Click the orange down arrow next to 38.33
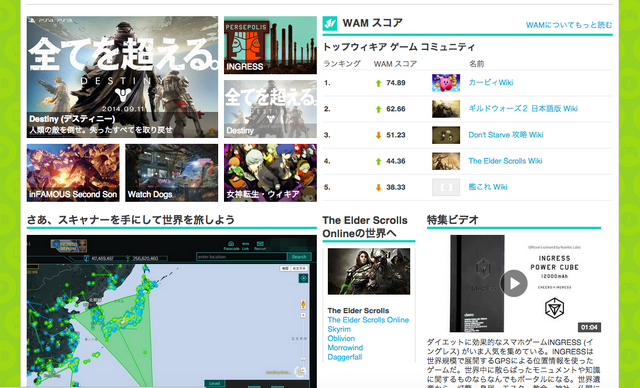 (x=378, y=188)
